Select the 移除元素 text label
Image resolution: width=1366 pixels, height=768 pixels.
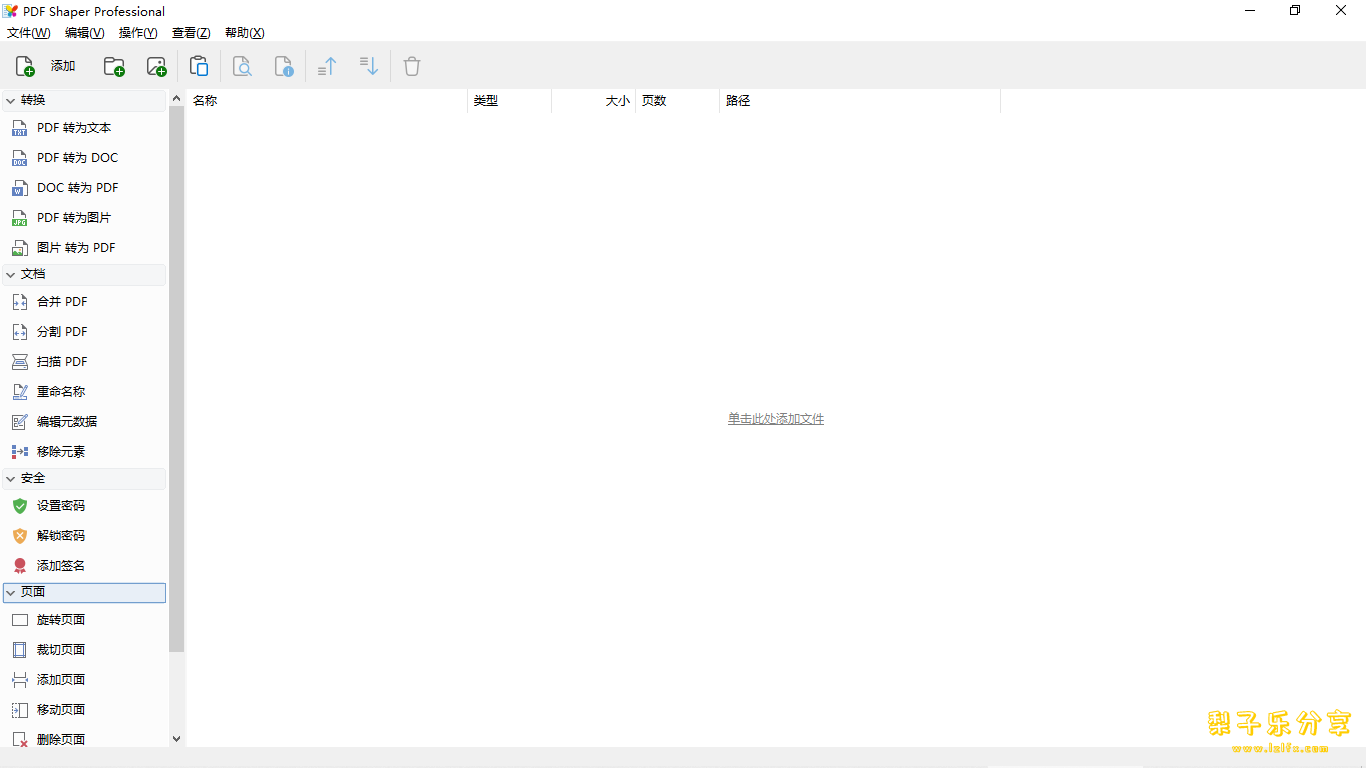pyautogui.click(x=61, y=452)
